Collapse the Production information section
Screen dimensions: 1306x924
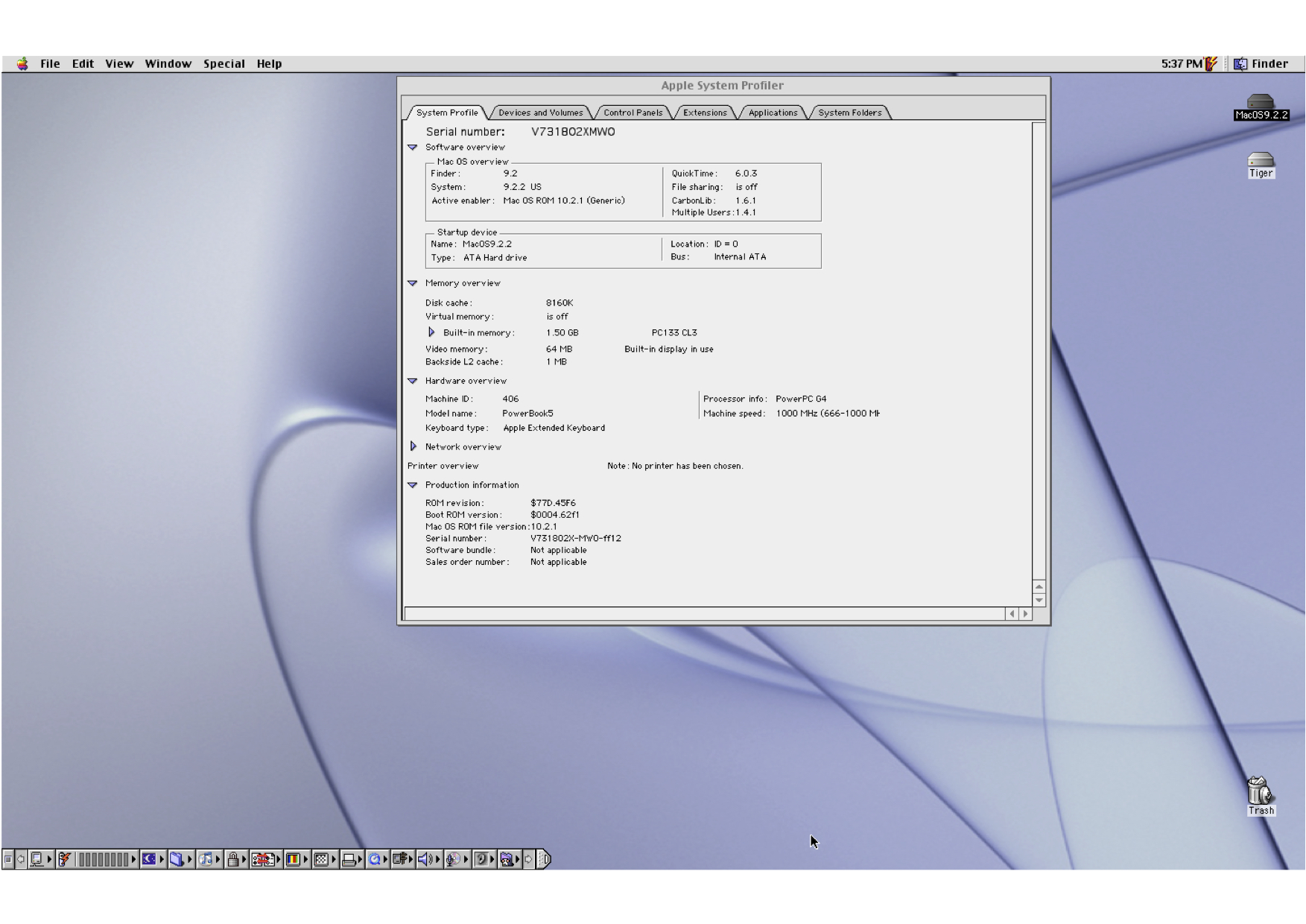tap(412, 485)
